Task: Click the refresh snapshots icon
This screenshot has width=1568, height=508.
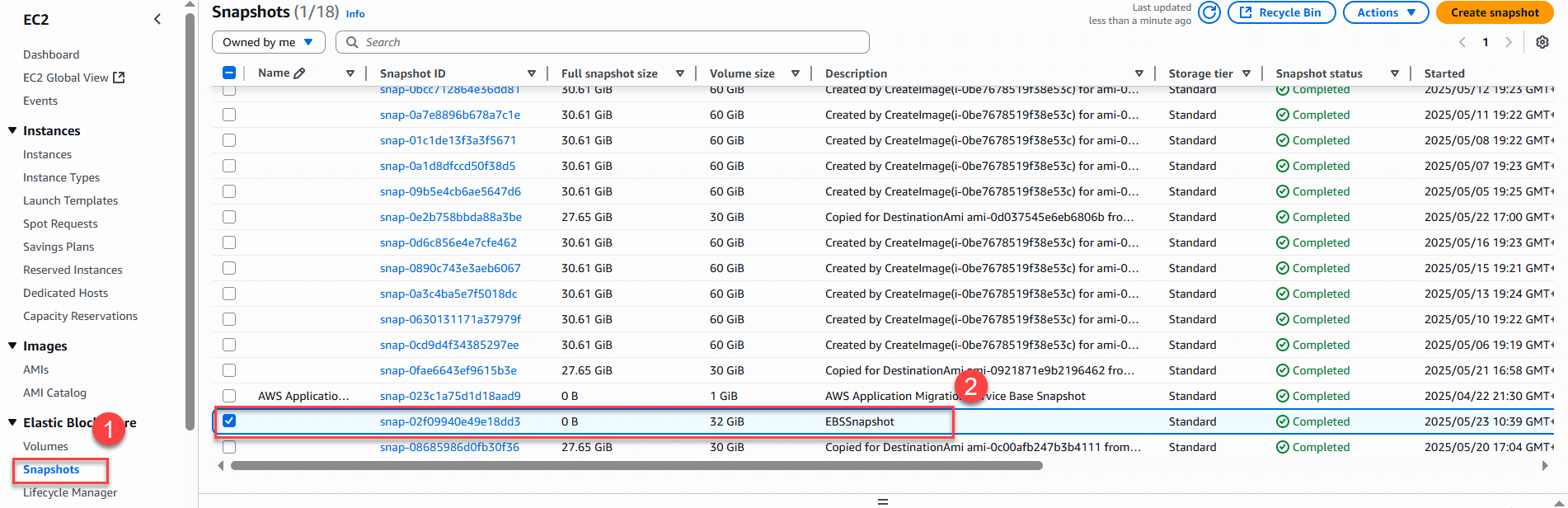Action: click(1209, 12)
